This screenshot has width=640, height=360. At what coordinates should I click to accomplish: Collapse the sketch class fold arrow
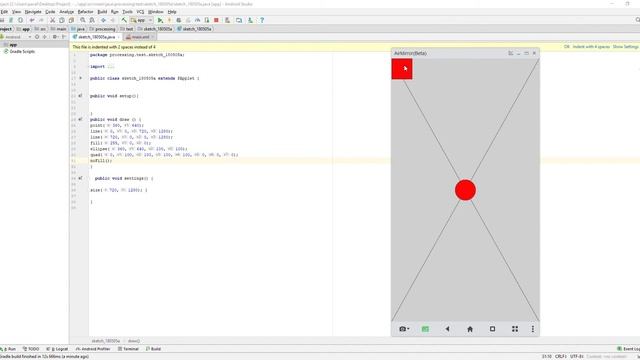pyautogui.click(x=80, y=78)
